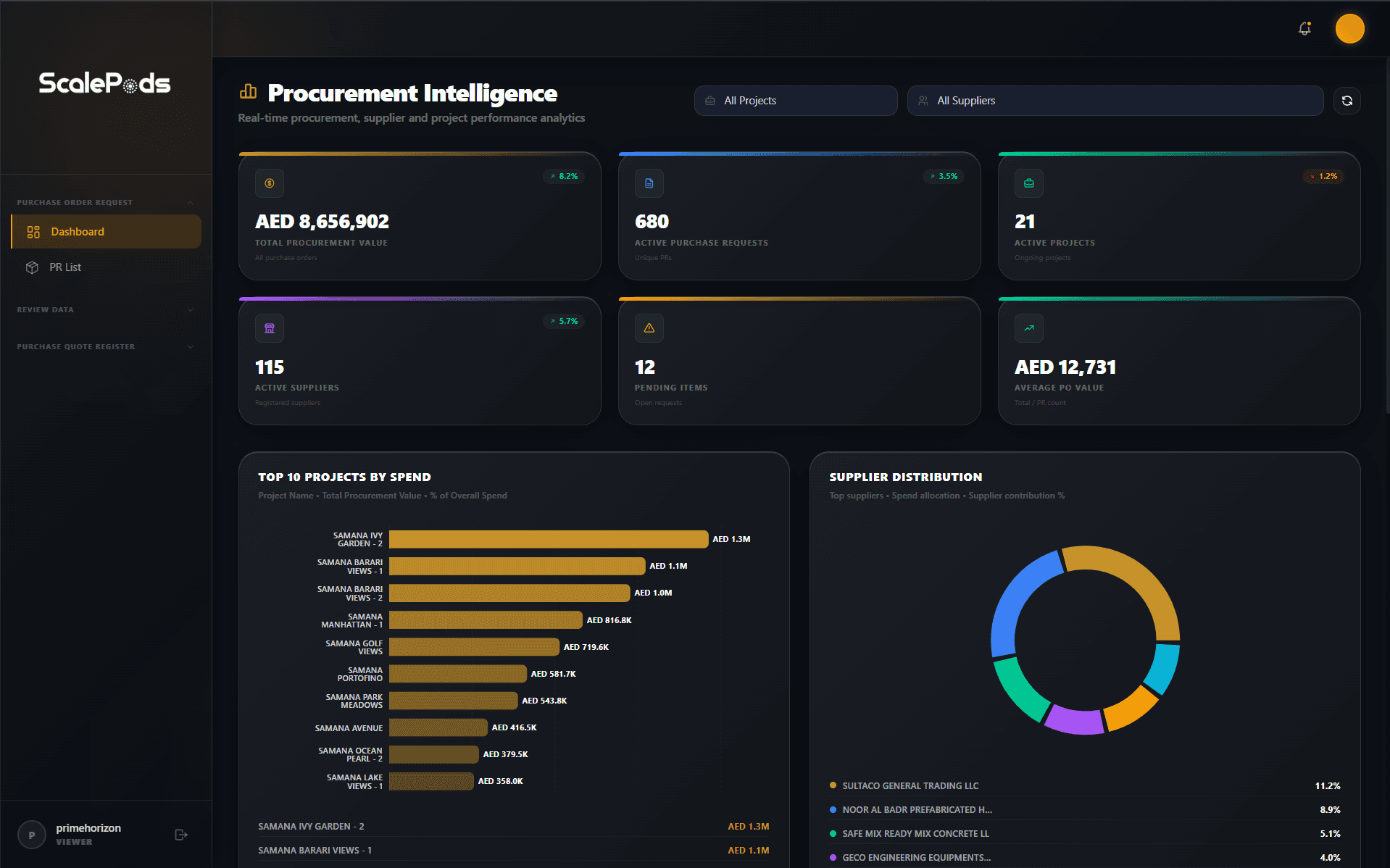
Task: Click the Geco Engineering Equipments legend row
Action: tap(1085, 857)
